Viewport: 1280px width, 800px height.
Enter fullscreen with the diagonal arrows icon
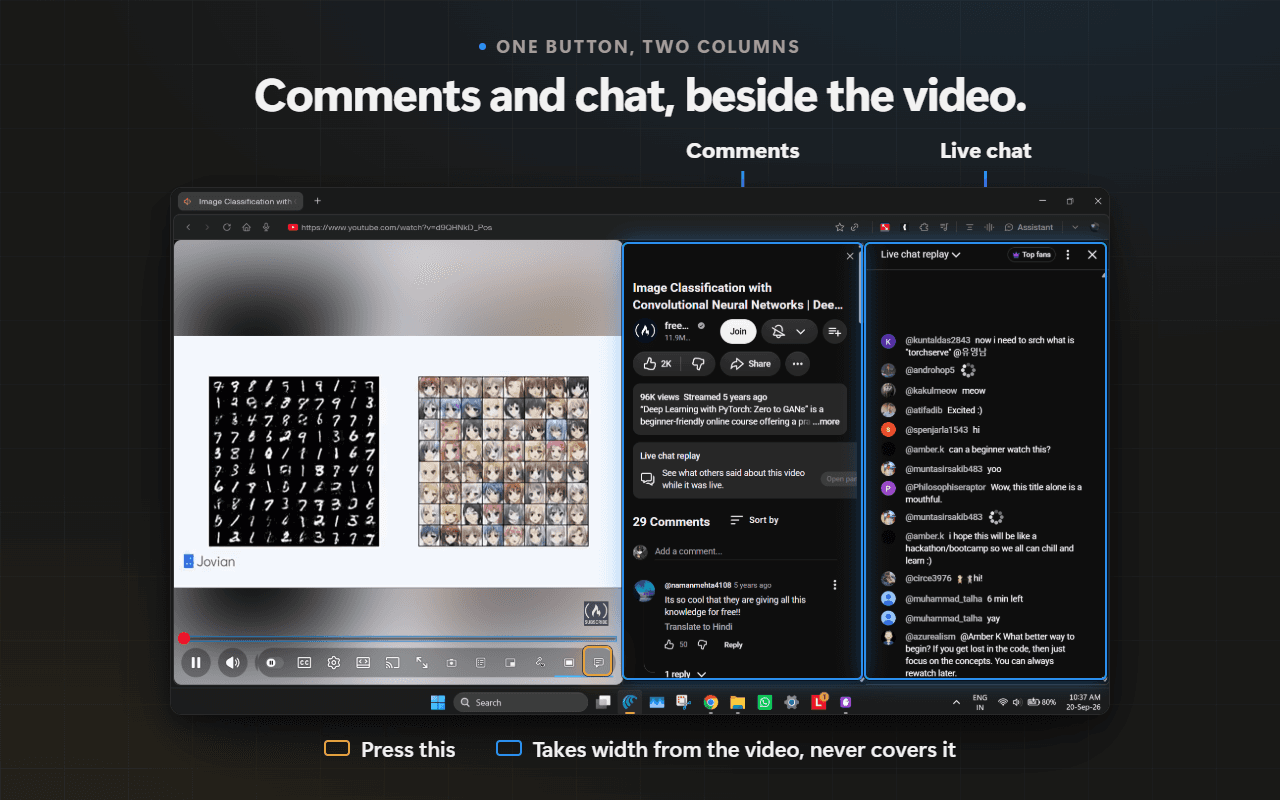click(422, 662)
